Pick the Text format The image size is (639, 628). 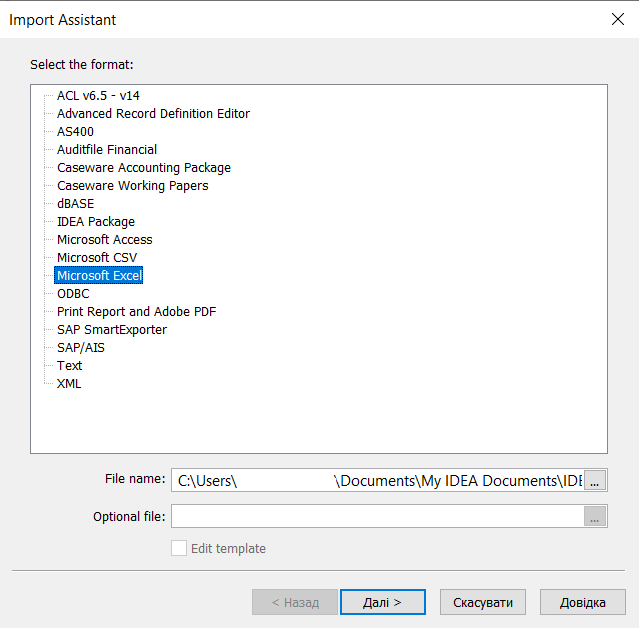pos(69,366)
